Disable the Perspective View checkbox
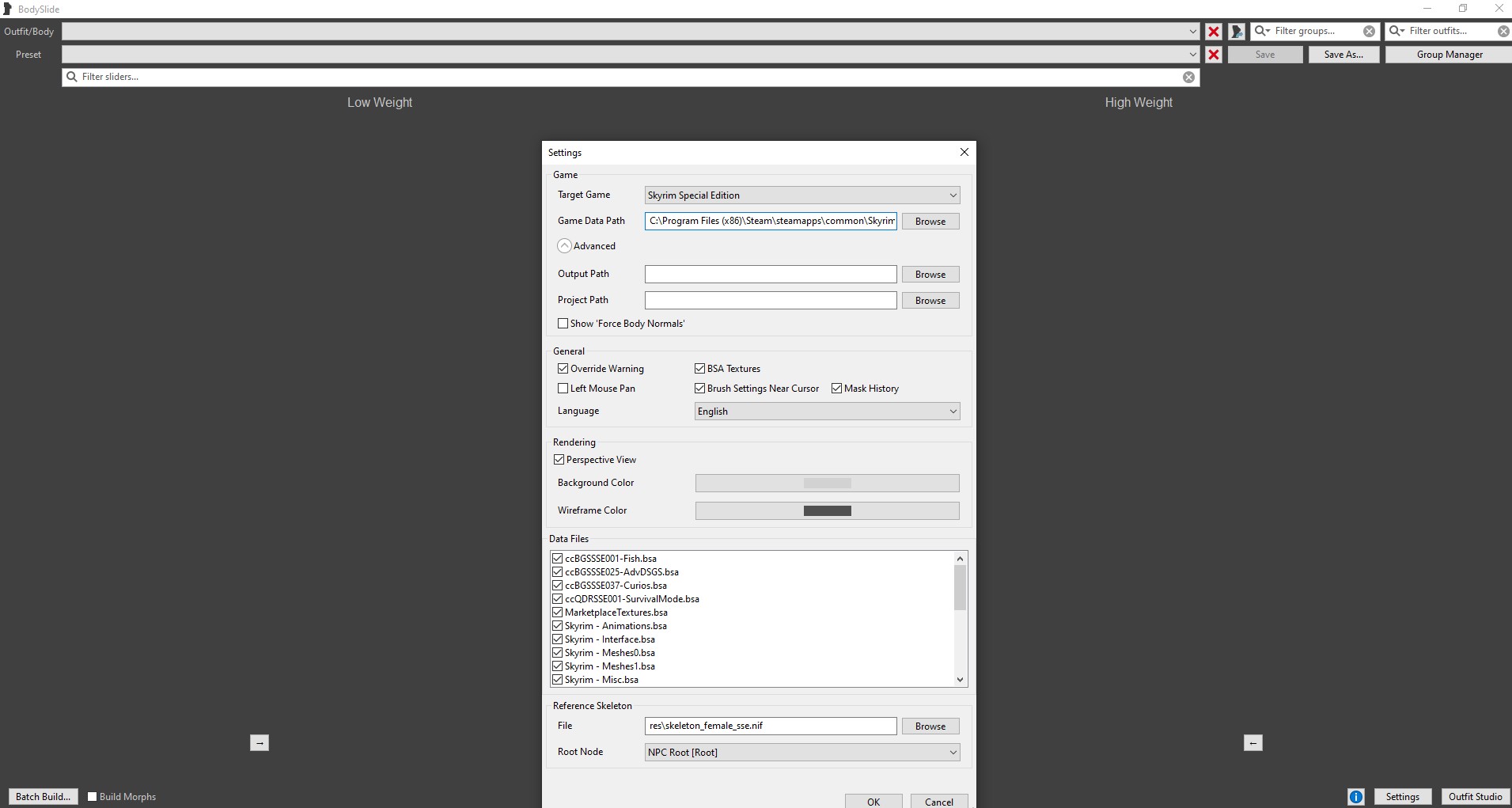The image size is (1512, 808). coord(559,460)
